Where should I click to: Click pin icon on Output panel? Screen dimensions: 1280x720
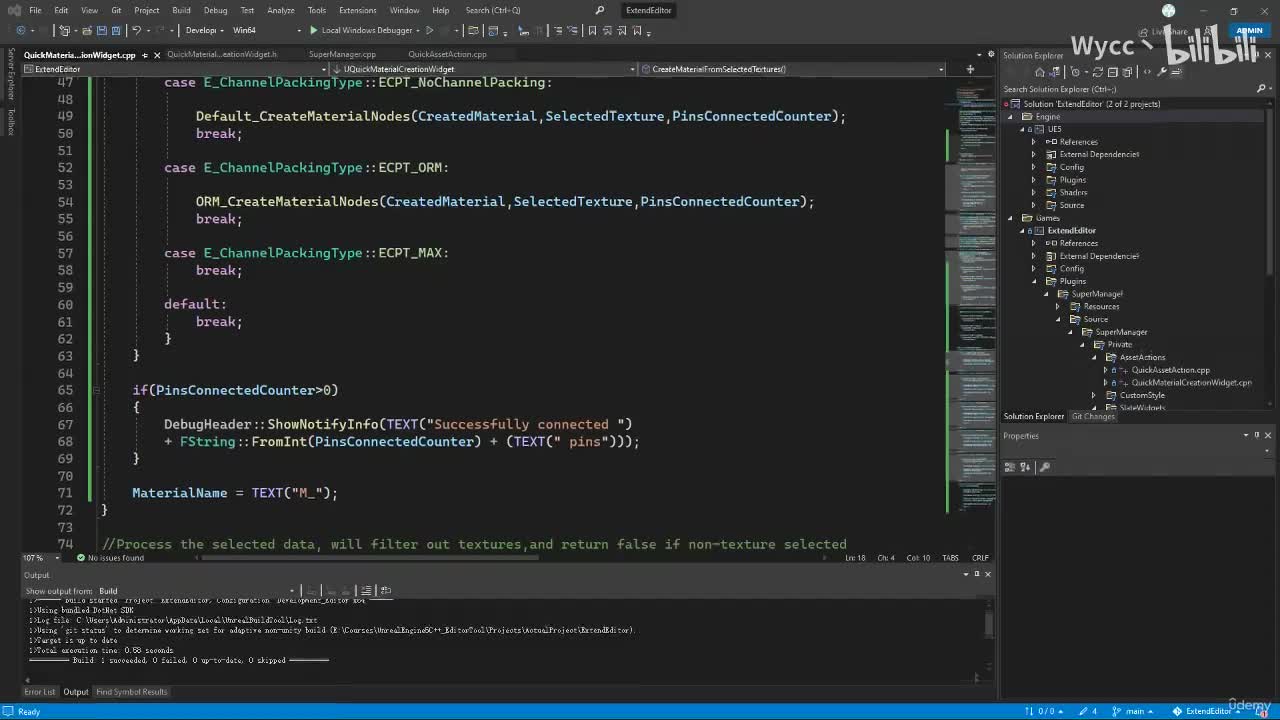[977, 574]
